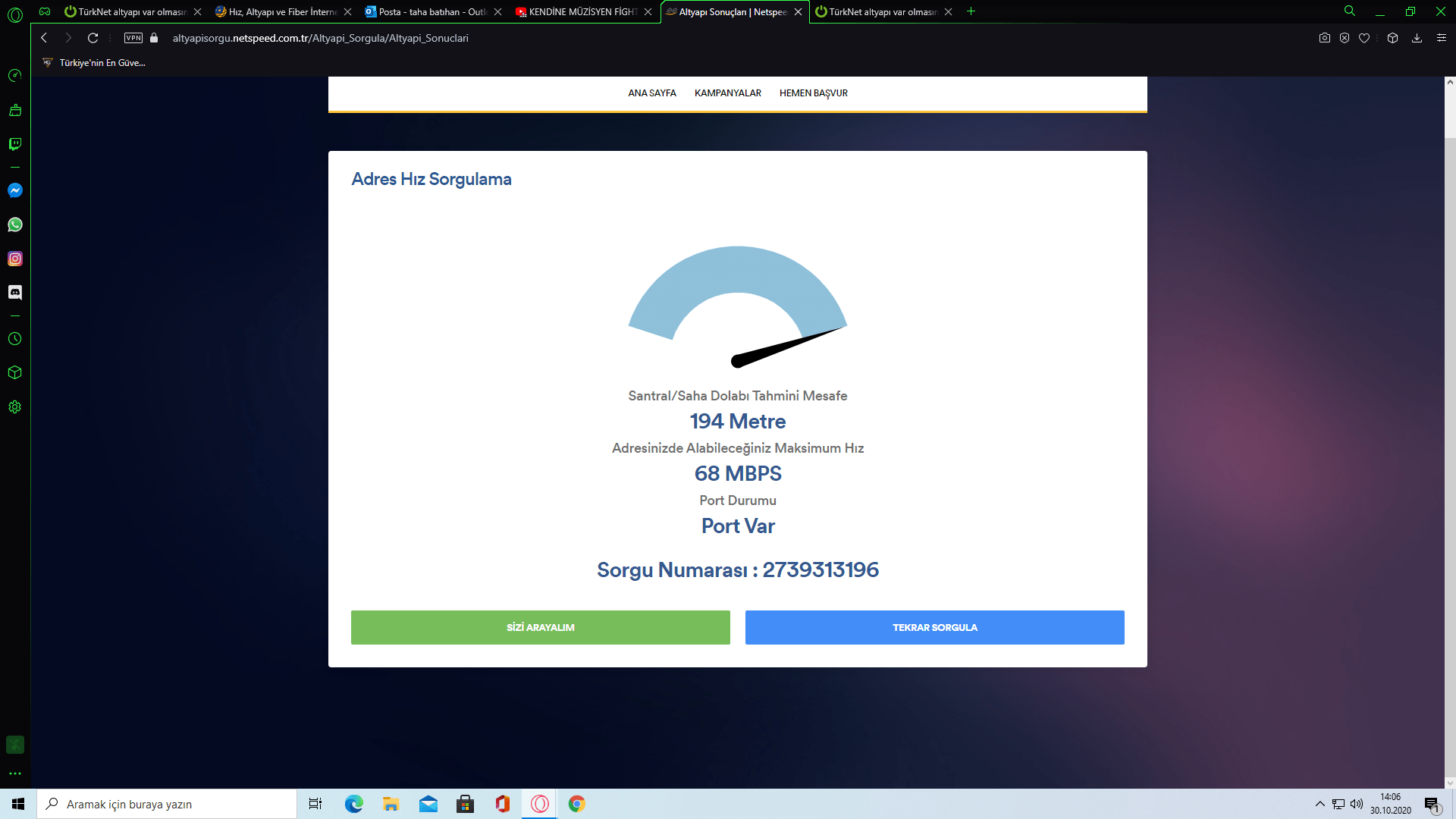Image resolution: width=1456 pixels, height=819 pixels.
Task: Open the WhatsApp sidebar panel
Action: 15,224
